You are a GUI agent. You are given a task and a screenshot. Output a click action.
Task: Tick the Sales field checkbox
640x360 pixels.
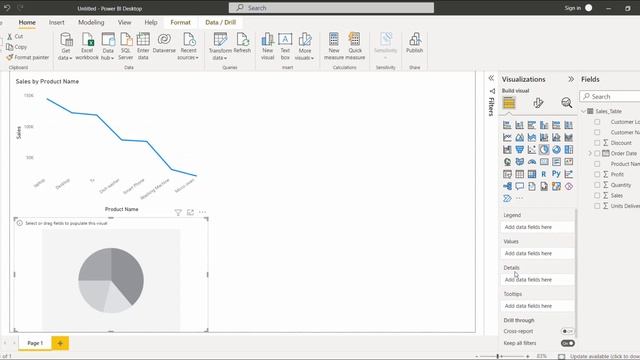597,196
